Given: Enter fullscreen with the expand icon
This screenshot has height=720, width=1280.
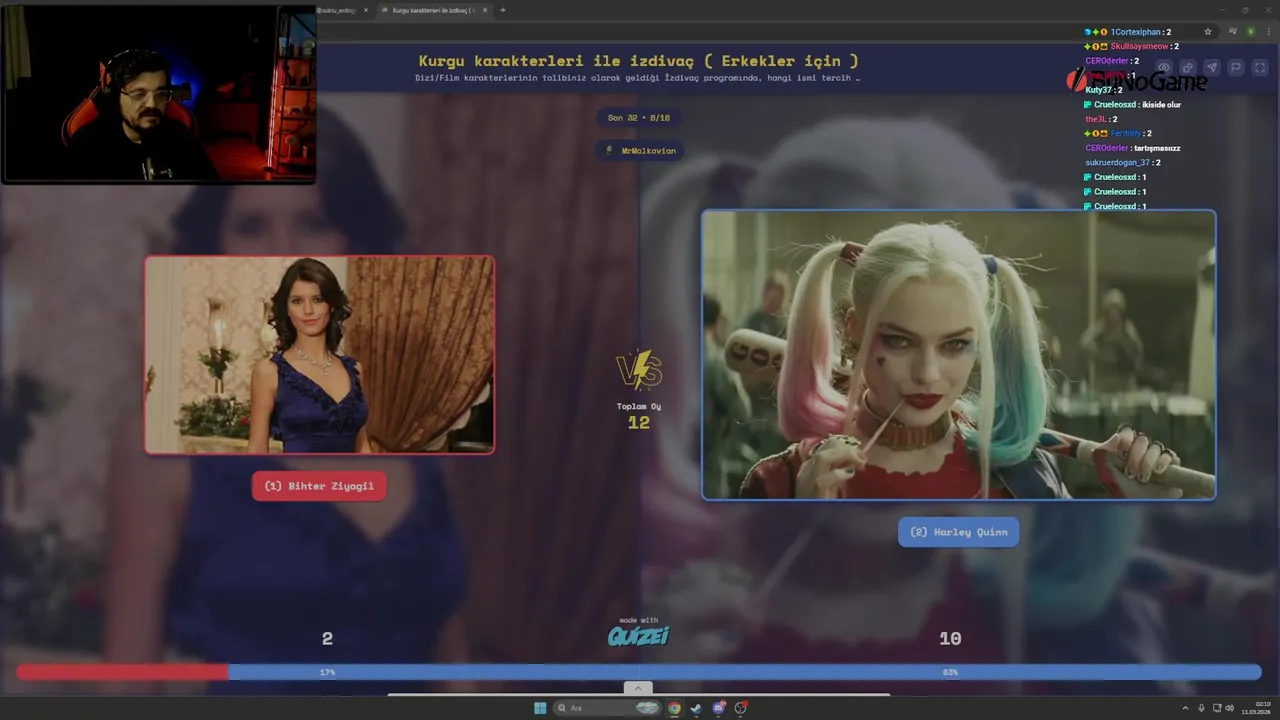Looking at the screenshot, I should tap(1259, 68).
